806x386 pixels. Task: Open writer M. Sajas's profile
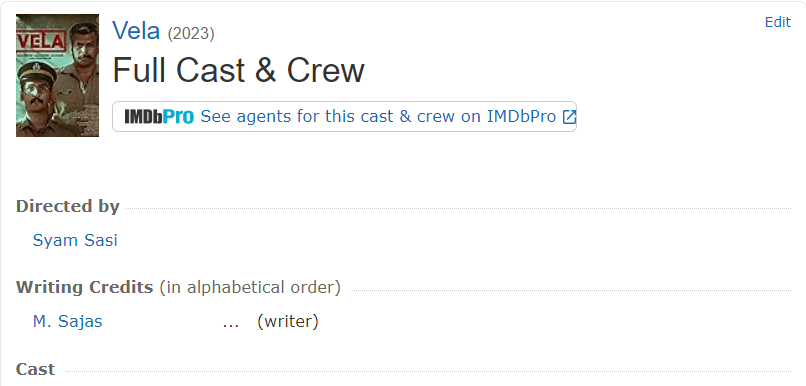click(67, 322)
